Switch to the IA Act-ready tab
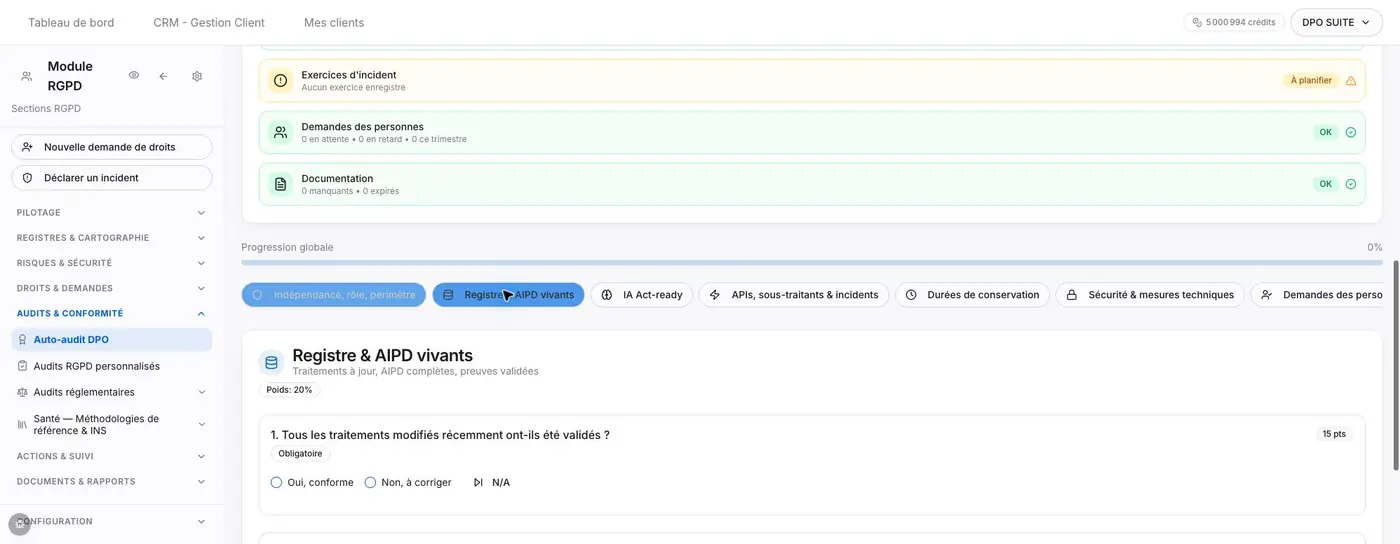The image size is (1400, 544). pyautogui.click(x=642, y=295)
